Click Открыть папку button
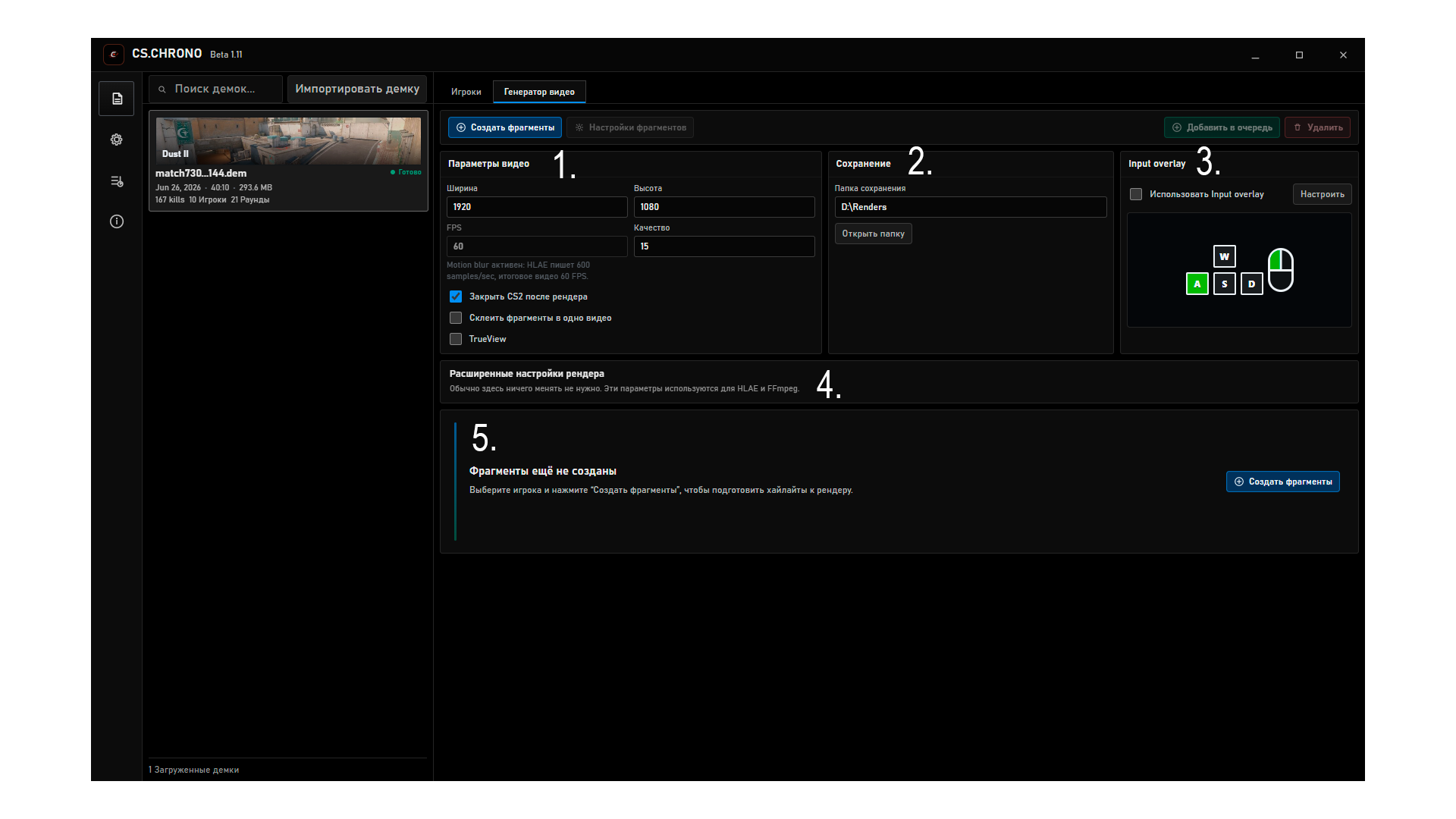This screenshot has height=819, width=1456. [873, 234]
